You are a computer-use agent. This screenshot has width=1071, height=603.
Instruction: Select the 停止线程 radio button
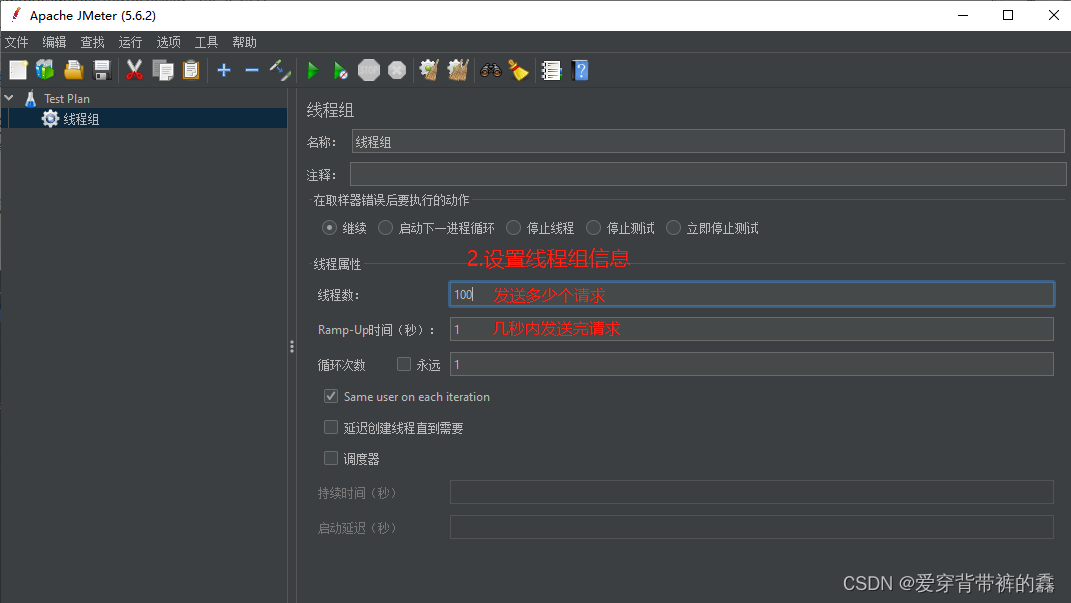tap(513, 227)
